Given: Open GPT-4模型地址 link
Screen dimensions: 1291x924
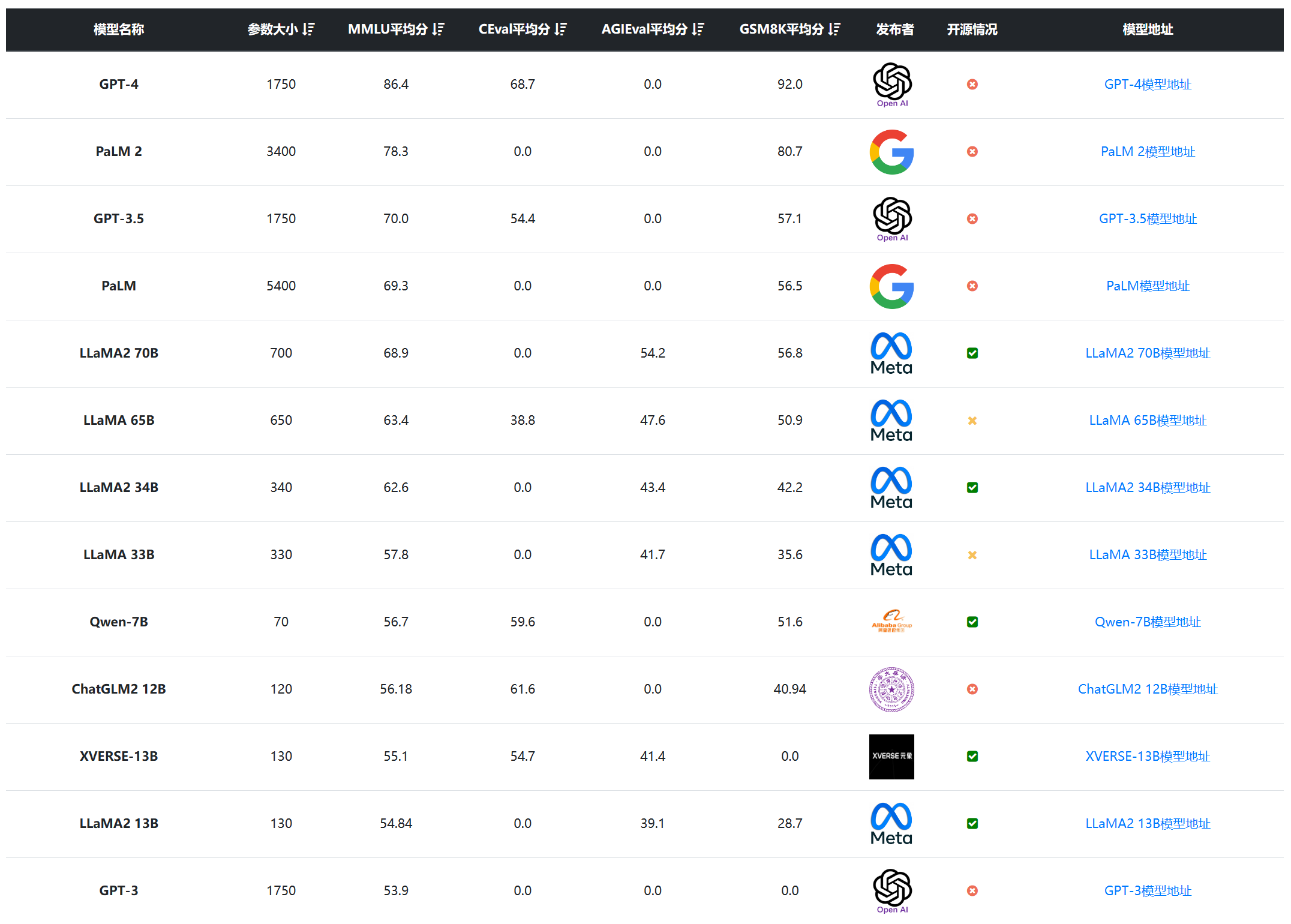Looking at the screenshot, I should [1148, 85].
